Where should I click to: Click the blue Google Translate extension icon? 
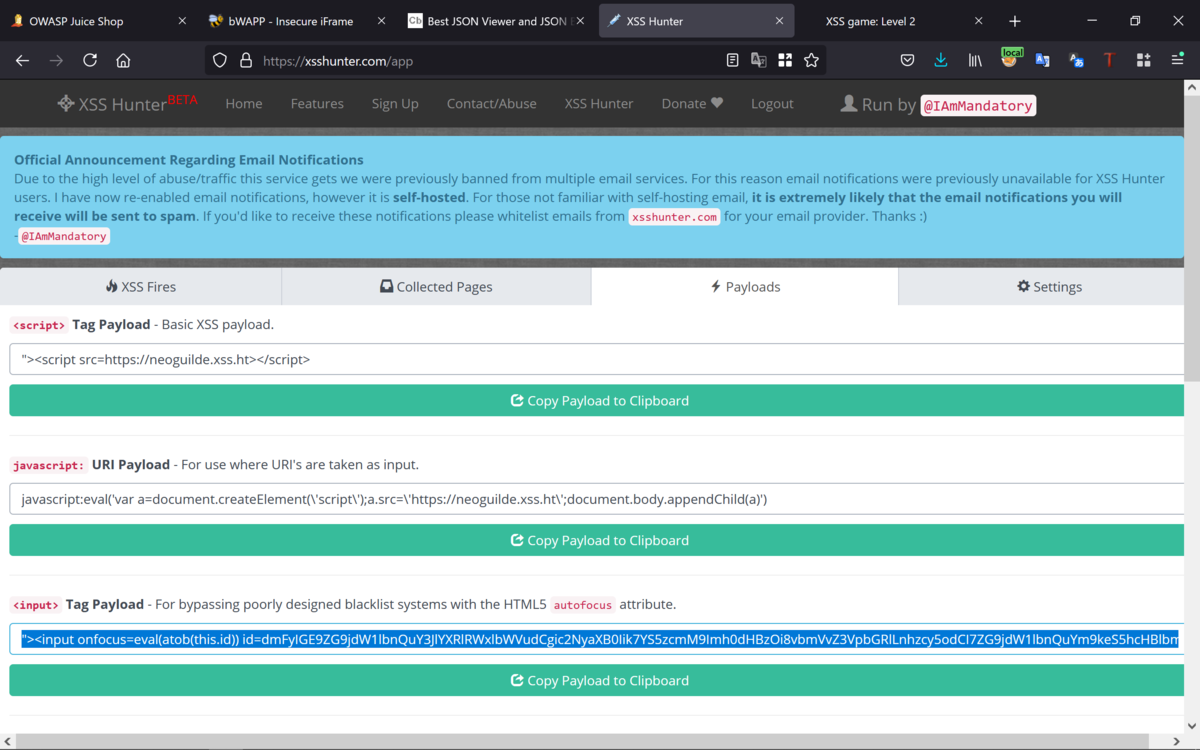[1042, 60]
